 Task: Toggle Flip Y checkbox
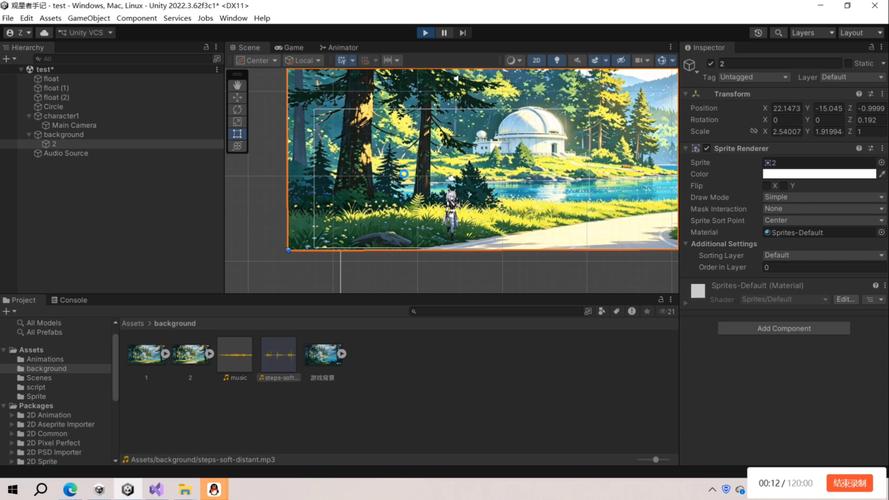tap(784, 185)
